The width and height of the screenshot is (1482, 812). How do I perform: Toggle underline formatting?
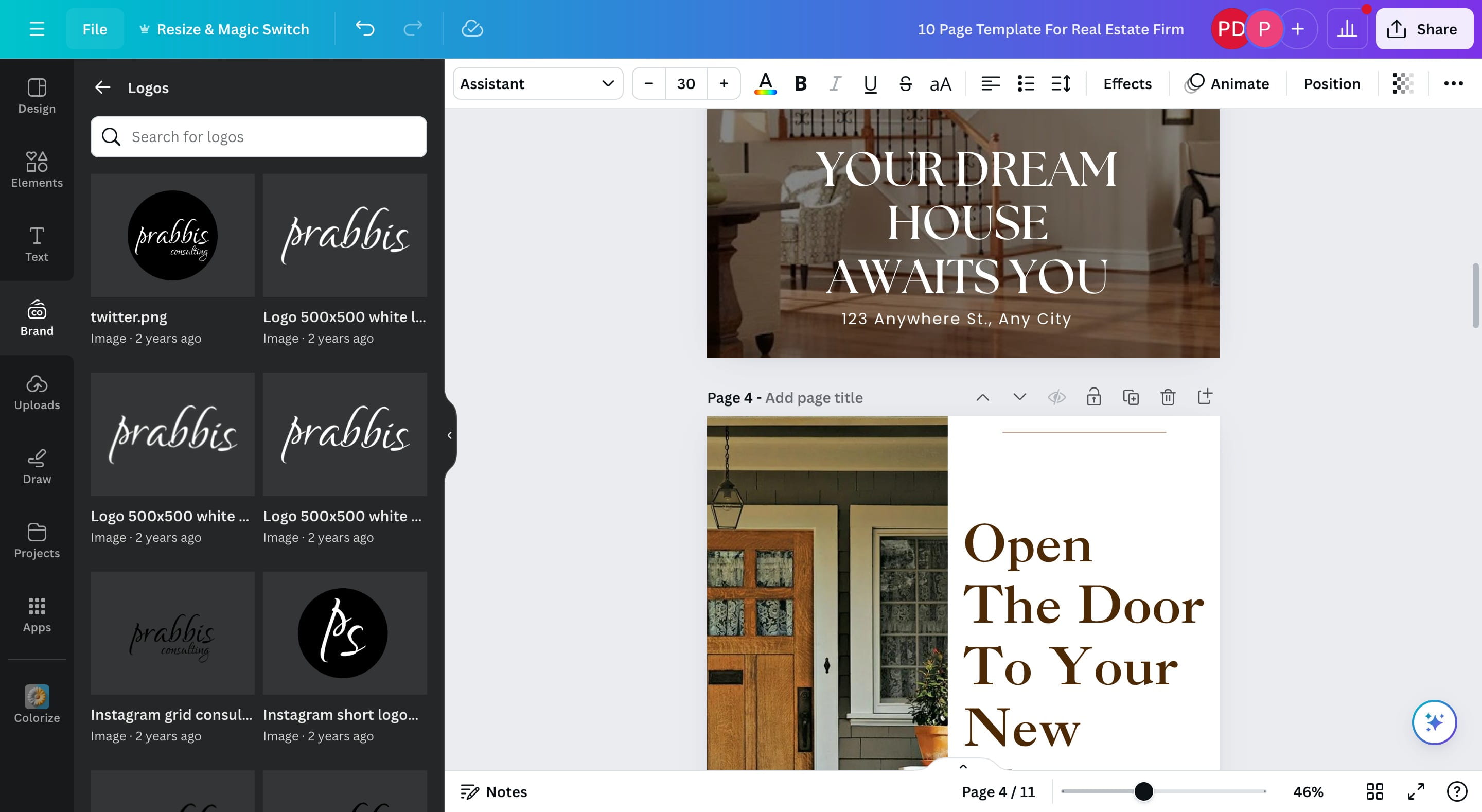870,84
